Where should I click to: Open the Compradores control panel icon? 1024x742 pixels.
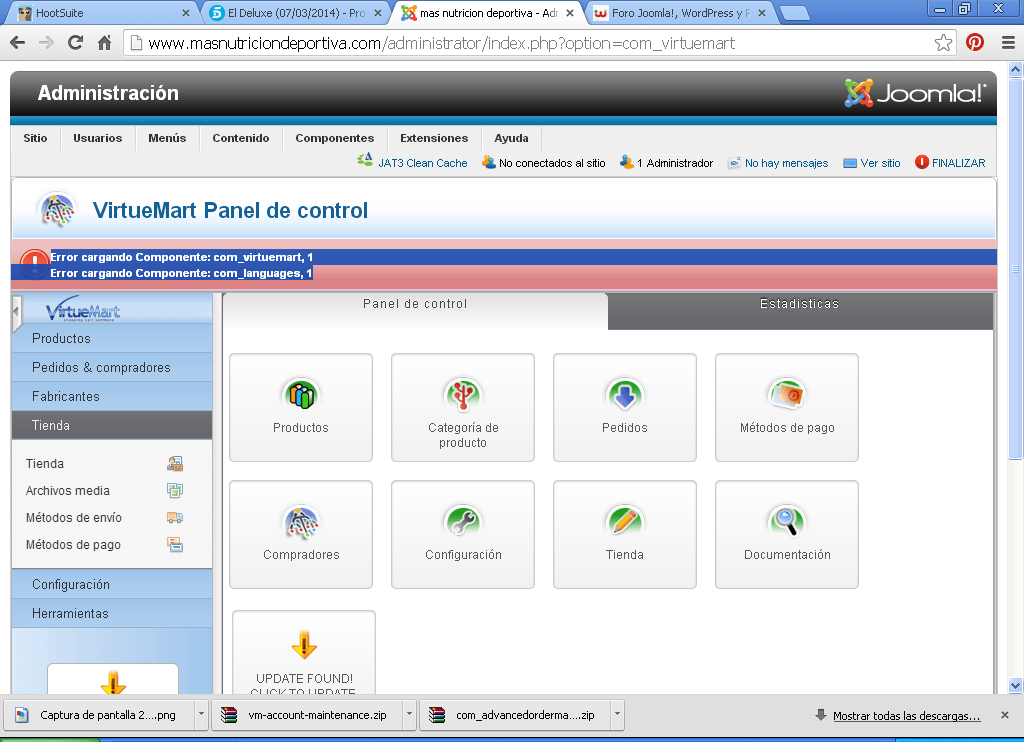301,534
